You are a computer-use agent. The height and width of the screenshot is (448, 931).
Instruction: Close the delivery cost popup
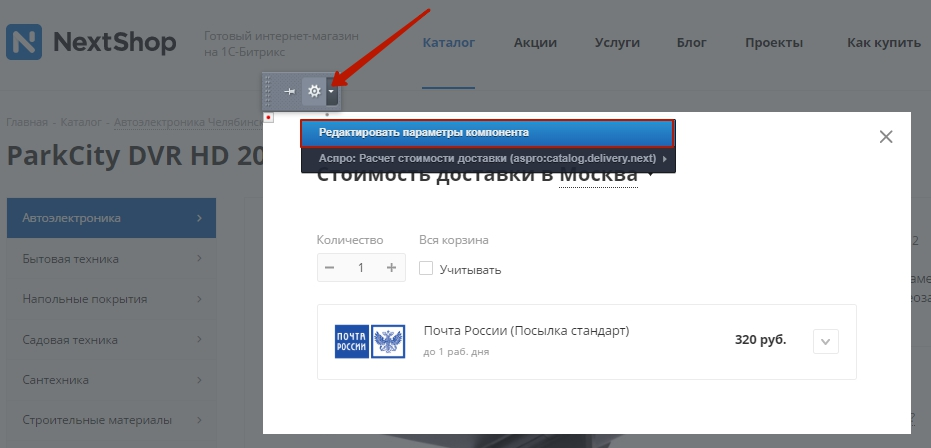pyautogui.click(x=886, y=137)
